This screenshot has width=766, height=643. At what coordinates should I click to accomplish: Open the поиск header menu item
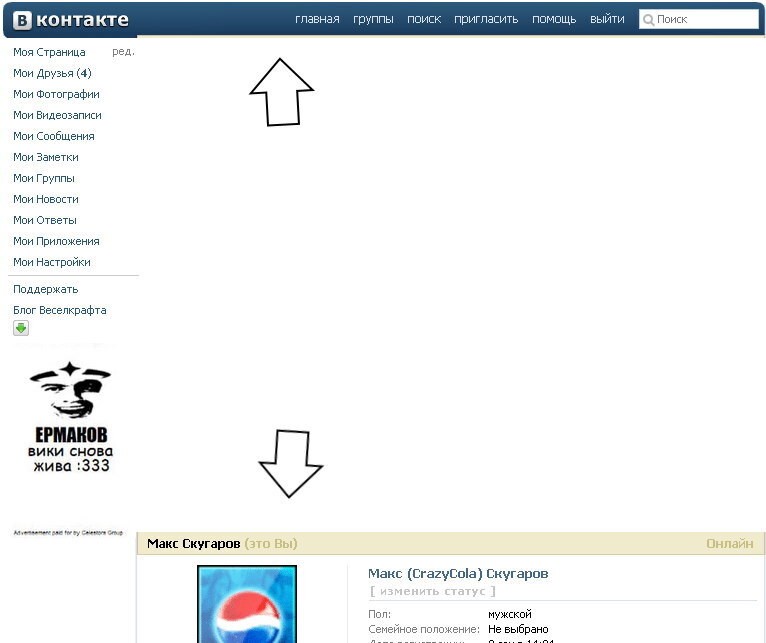tap(424, 19)
